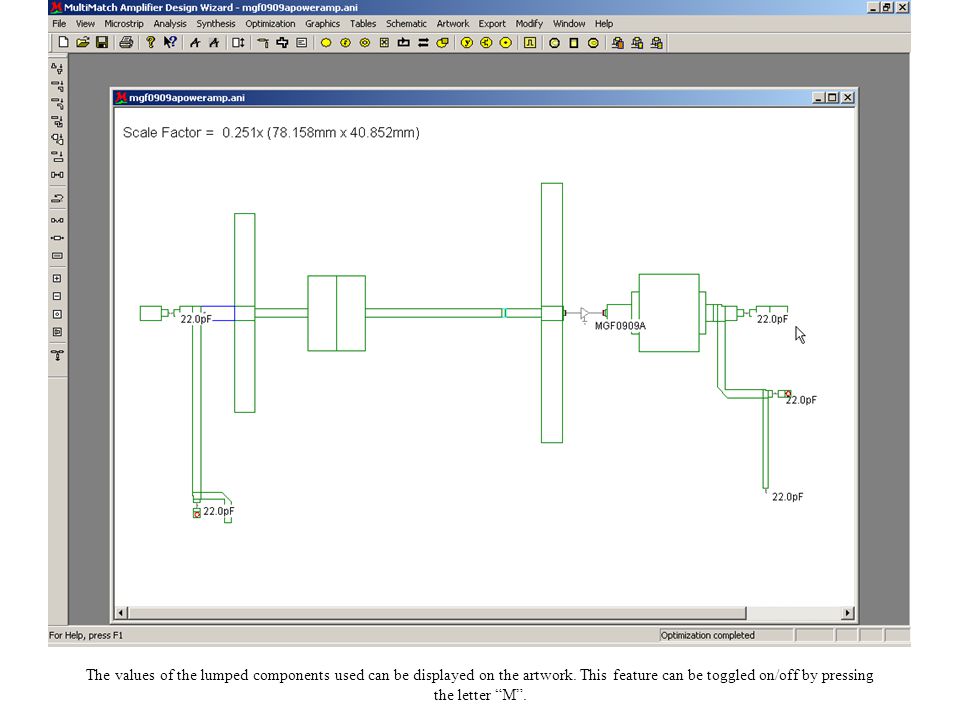Minimize the mgf0909apoweramp.ani child window
This screenshot has height=720, width=960.
click(819, 97)
